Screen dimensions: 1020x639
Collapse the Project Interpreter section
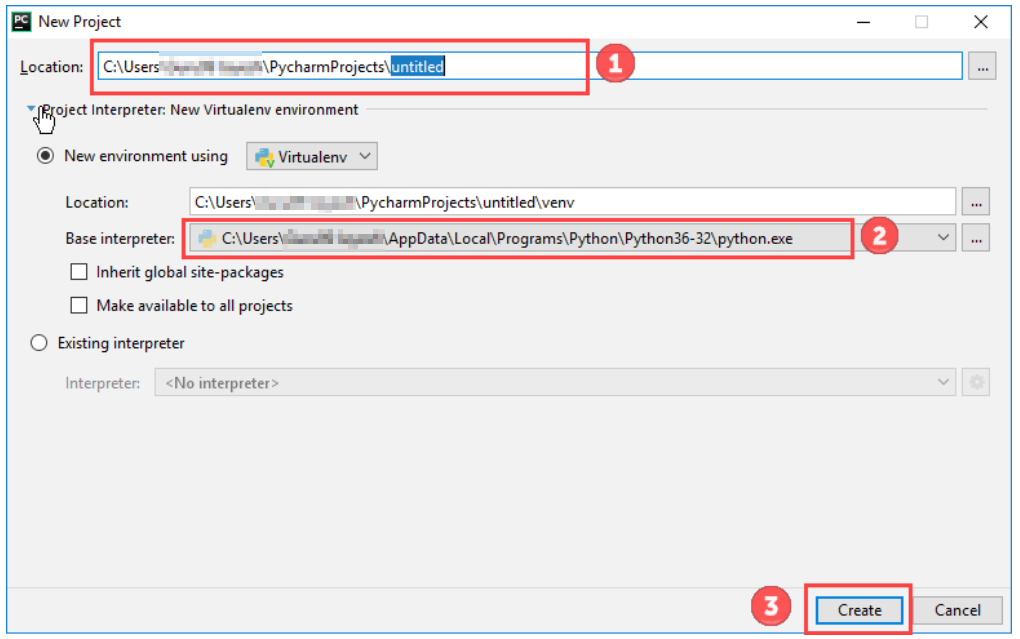[x=31, y=109]
